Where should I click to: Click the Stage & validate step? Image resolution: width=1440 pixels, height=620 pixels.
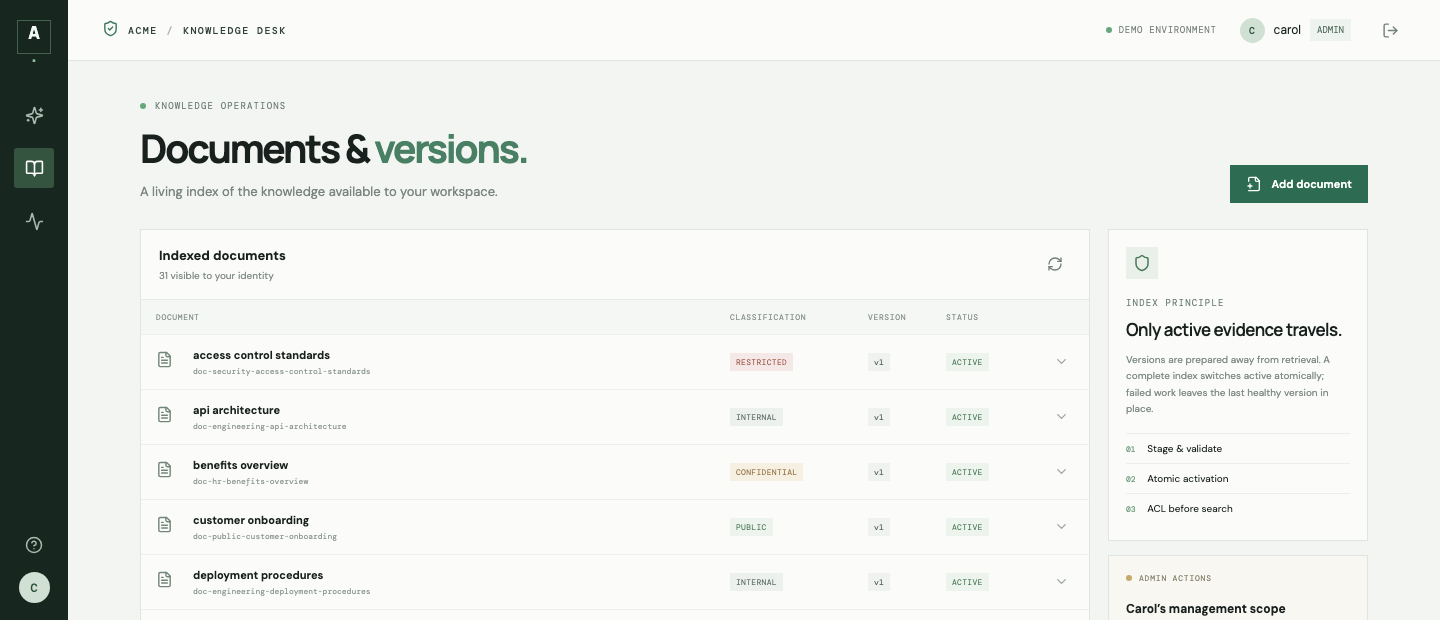pos(1184,449)
